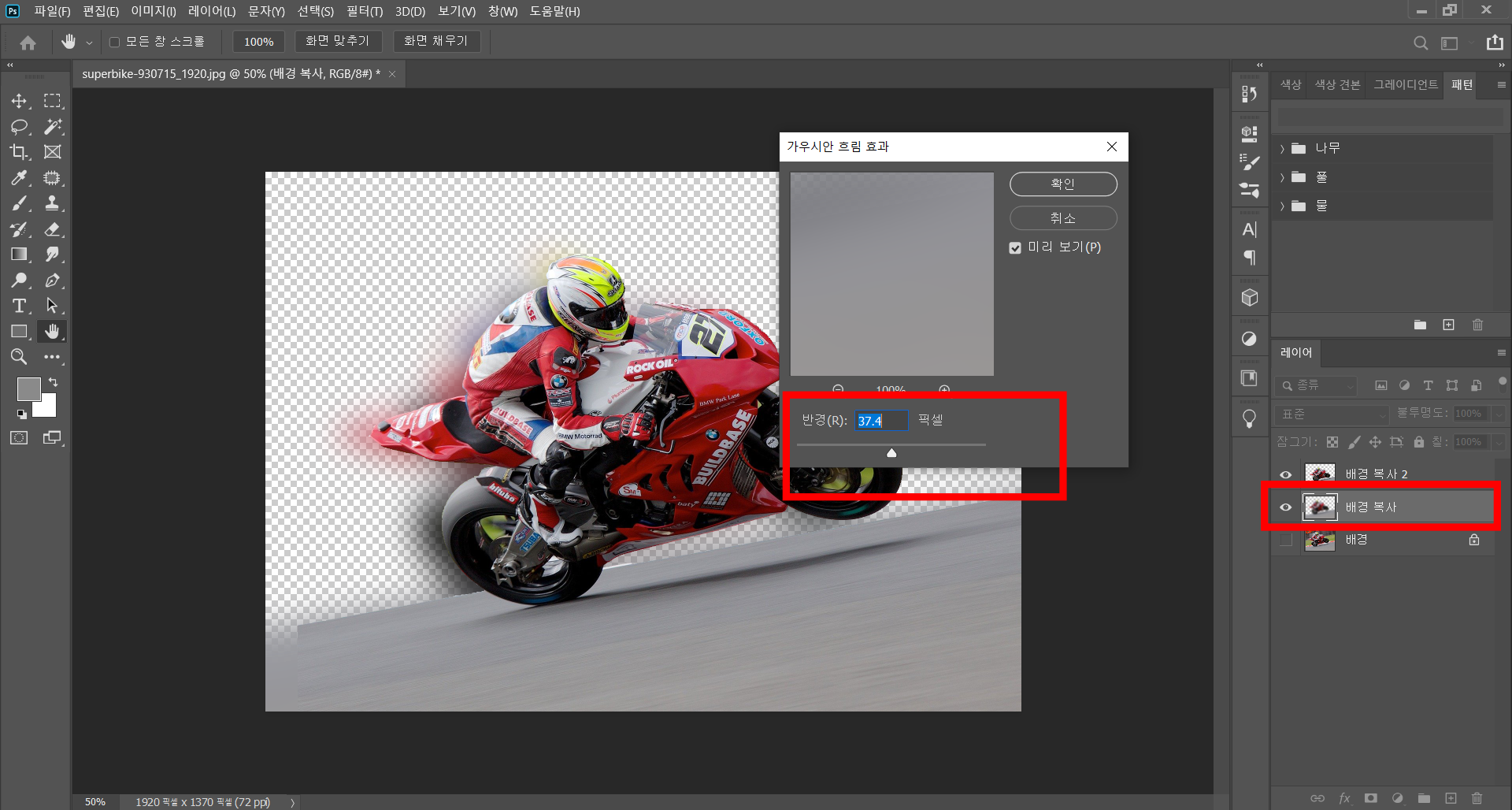1512x810 pixels.
Task: Toggle Quick Mask mode
Action: pyautogui.click(x=19, y=438)
